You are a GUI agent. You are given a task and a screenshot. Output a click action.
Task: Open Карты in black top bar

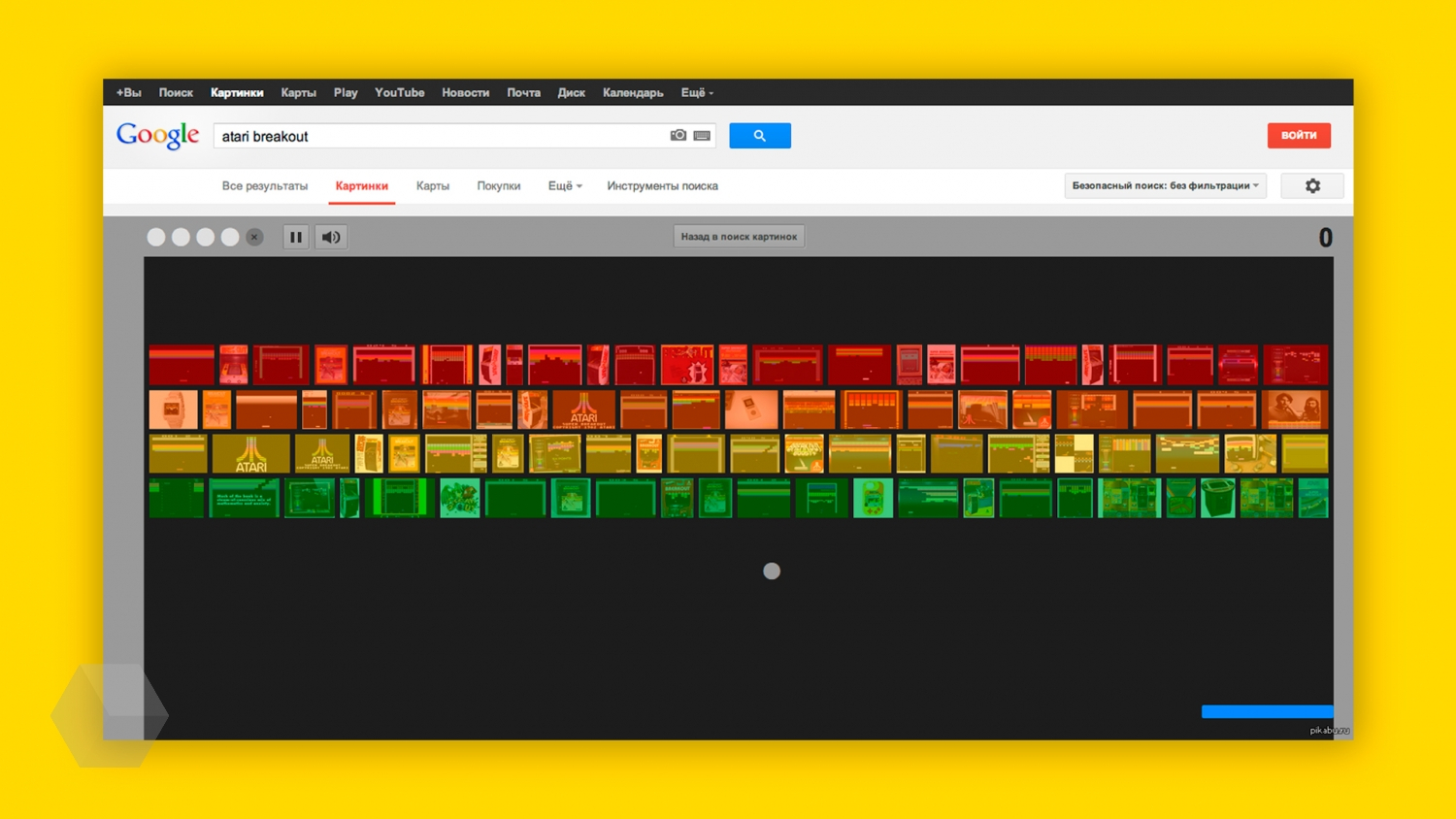coord(298,93)
